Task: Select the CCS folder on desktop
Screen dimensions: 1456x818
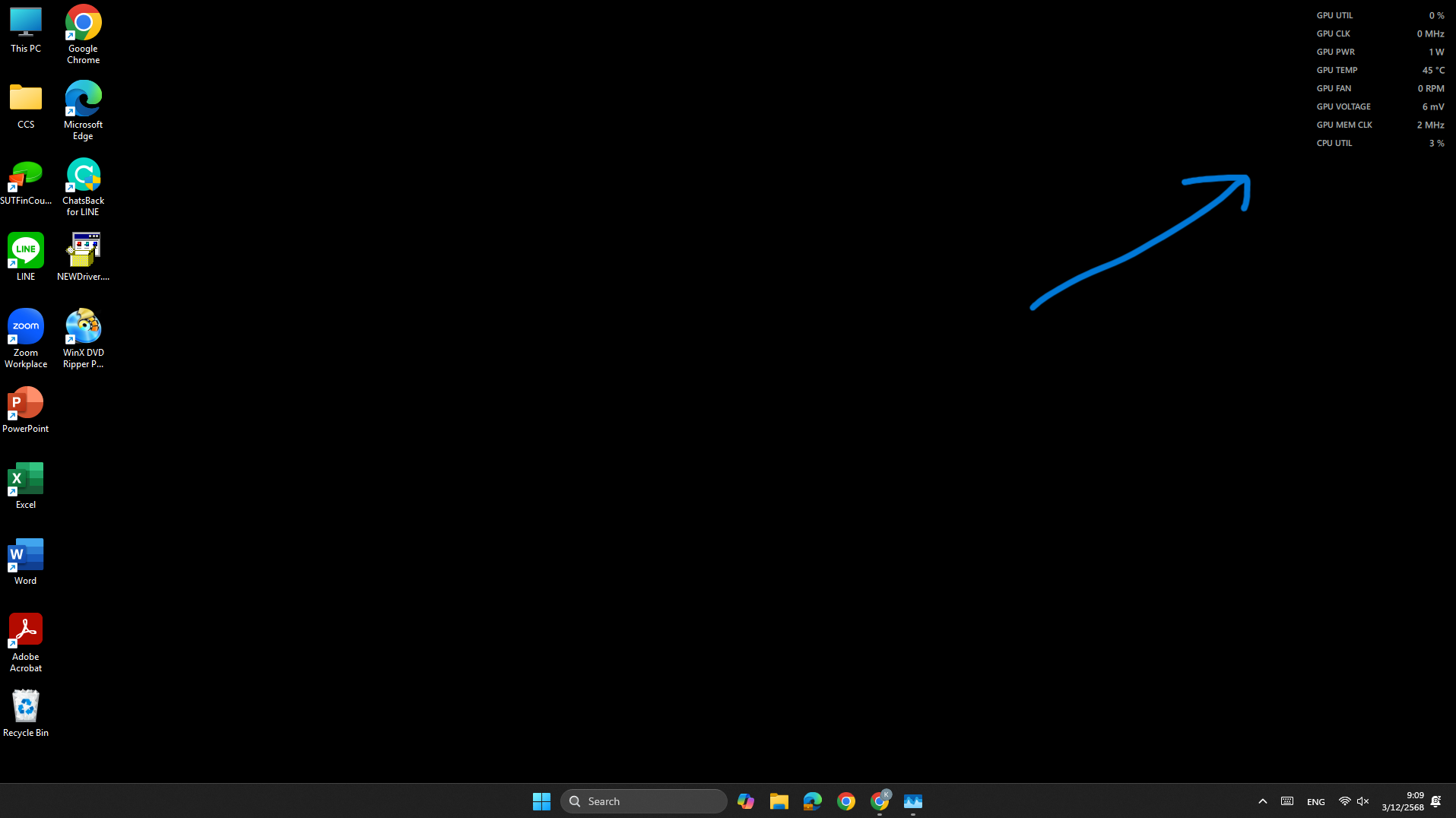Action: (x=26, y=106)
